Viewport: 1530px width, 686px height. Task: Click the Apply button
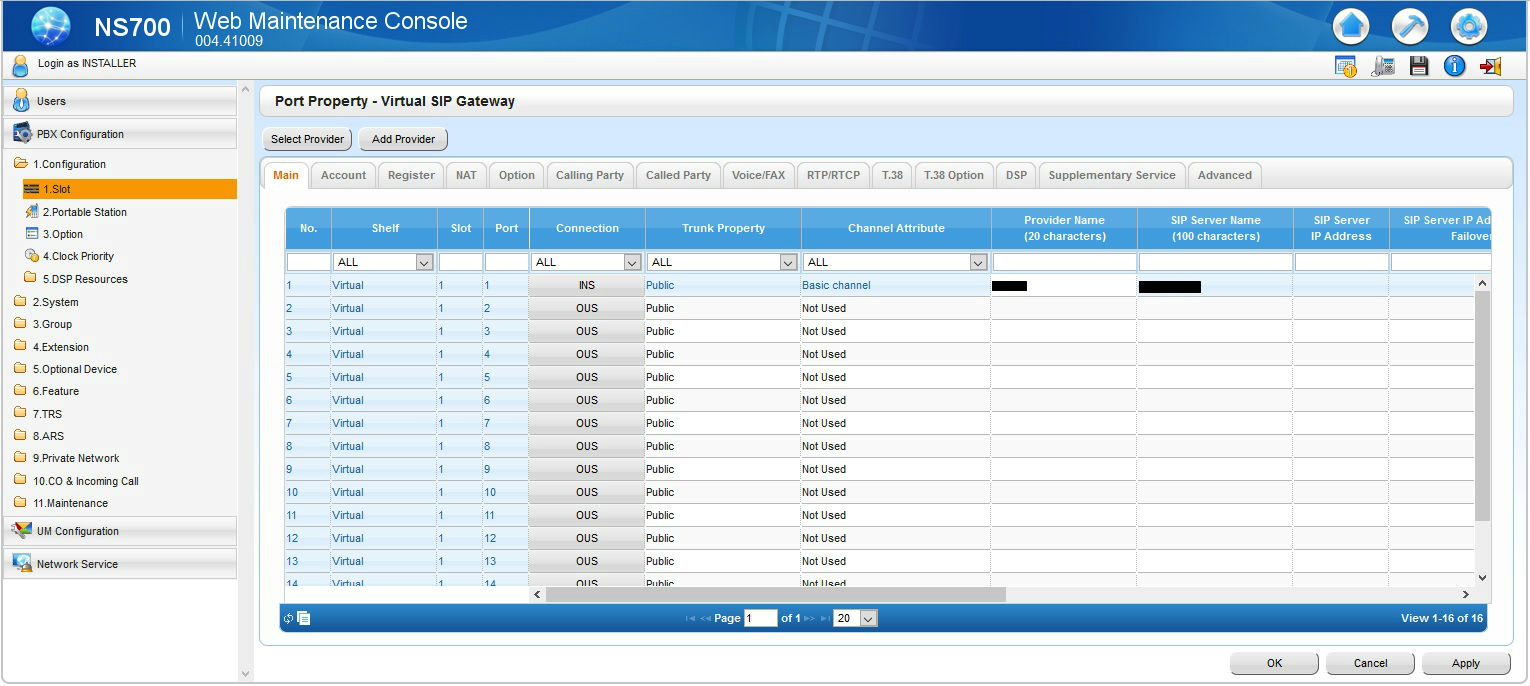click(1466, 663)
